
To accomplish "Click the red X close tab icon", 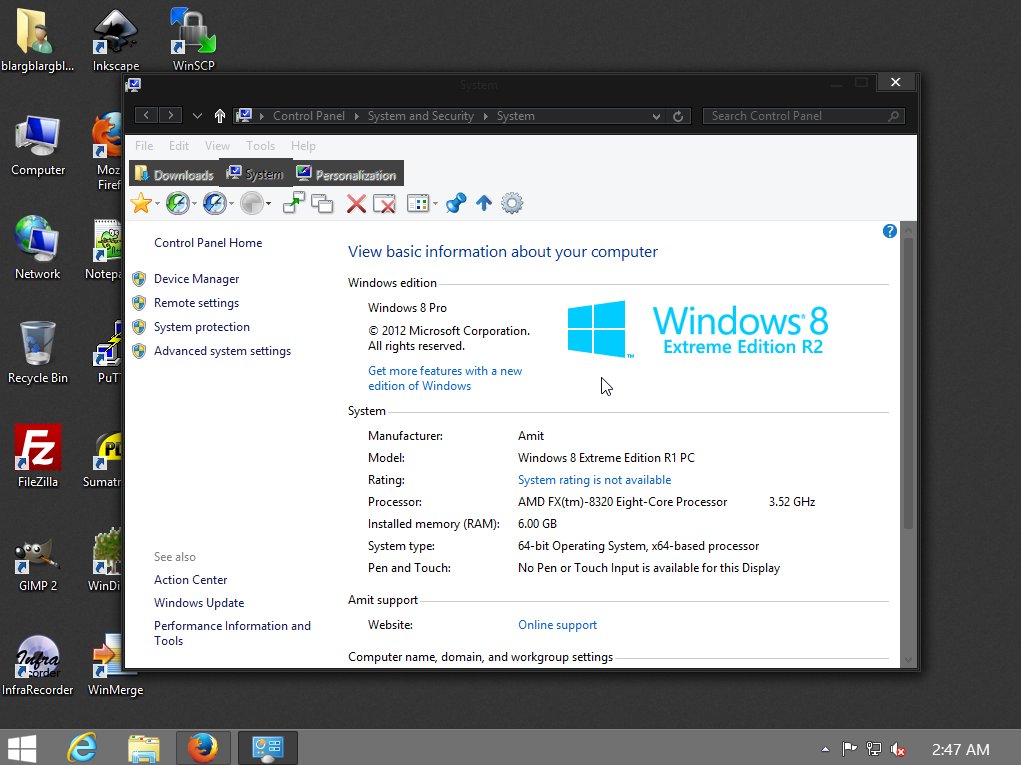I will point(356,204).
